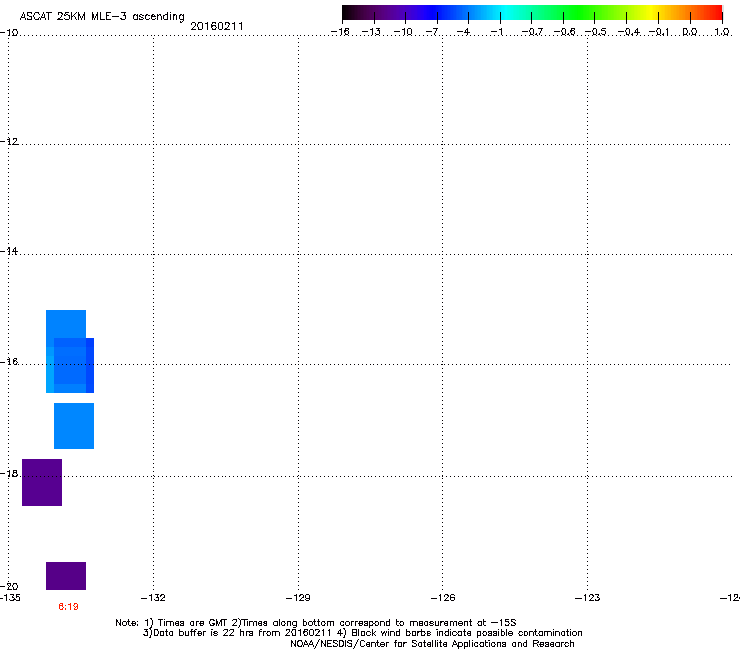Click the 'NOAA/NESDIS/Center for Satellite Applications and Research' credit

point(432,644)
